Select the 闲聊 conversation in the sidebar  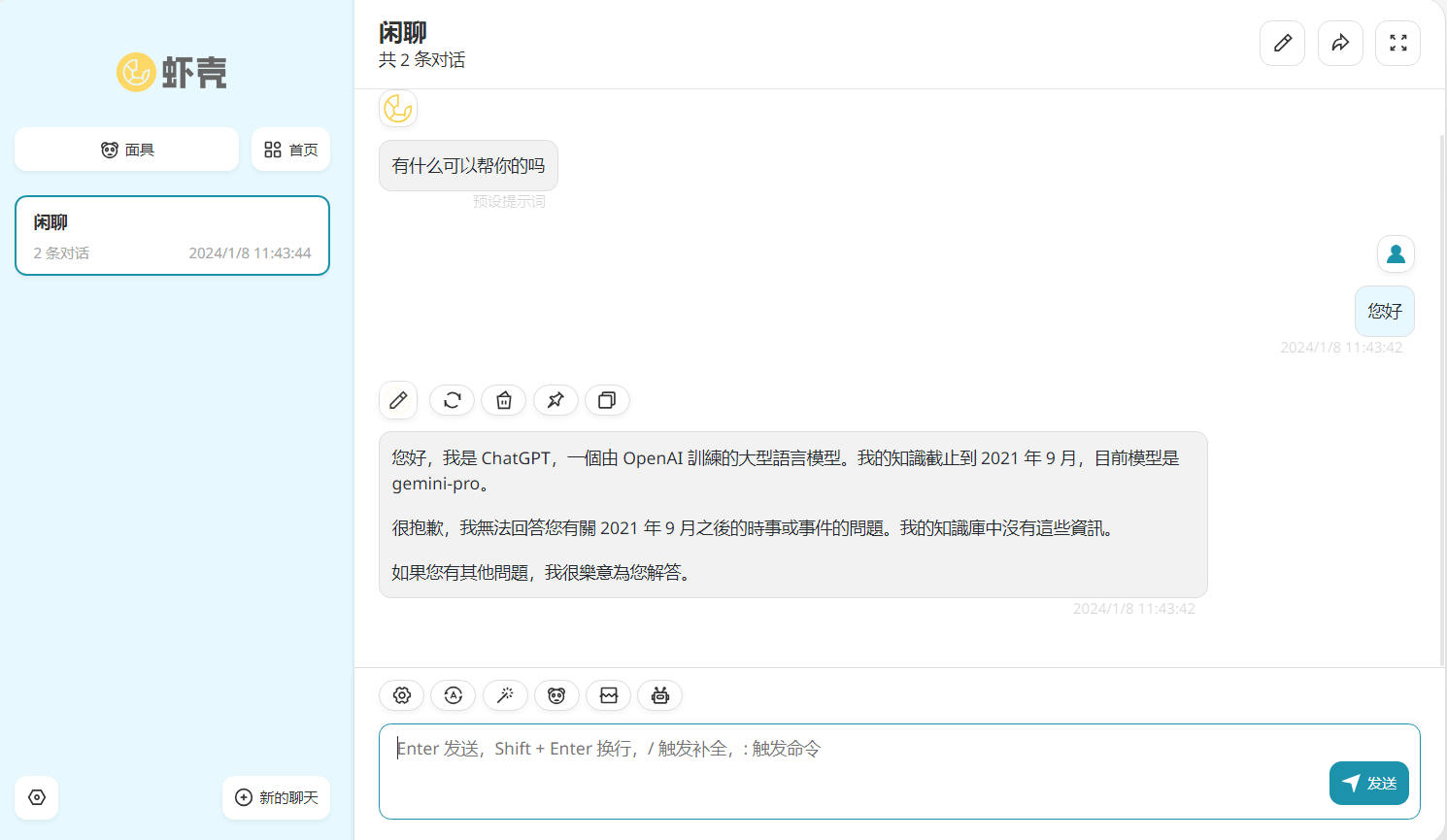point(172,235)
